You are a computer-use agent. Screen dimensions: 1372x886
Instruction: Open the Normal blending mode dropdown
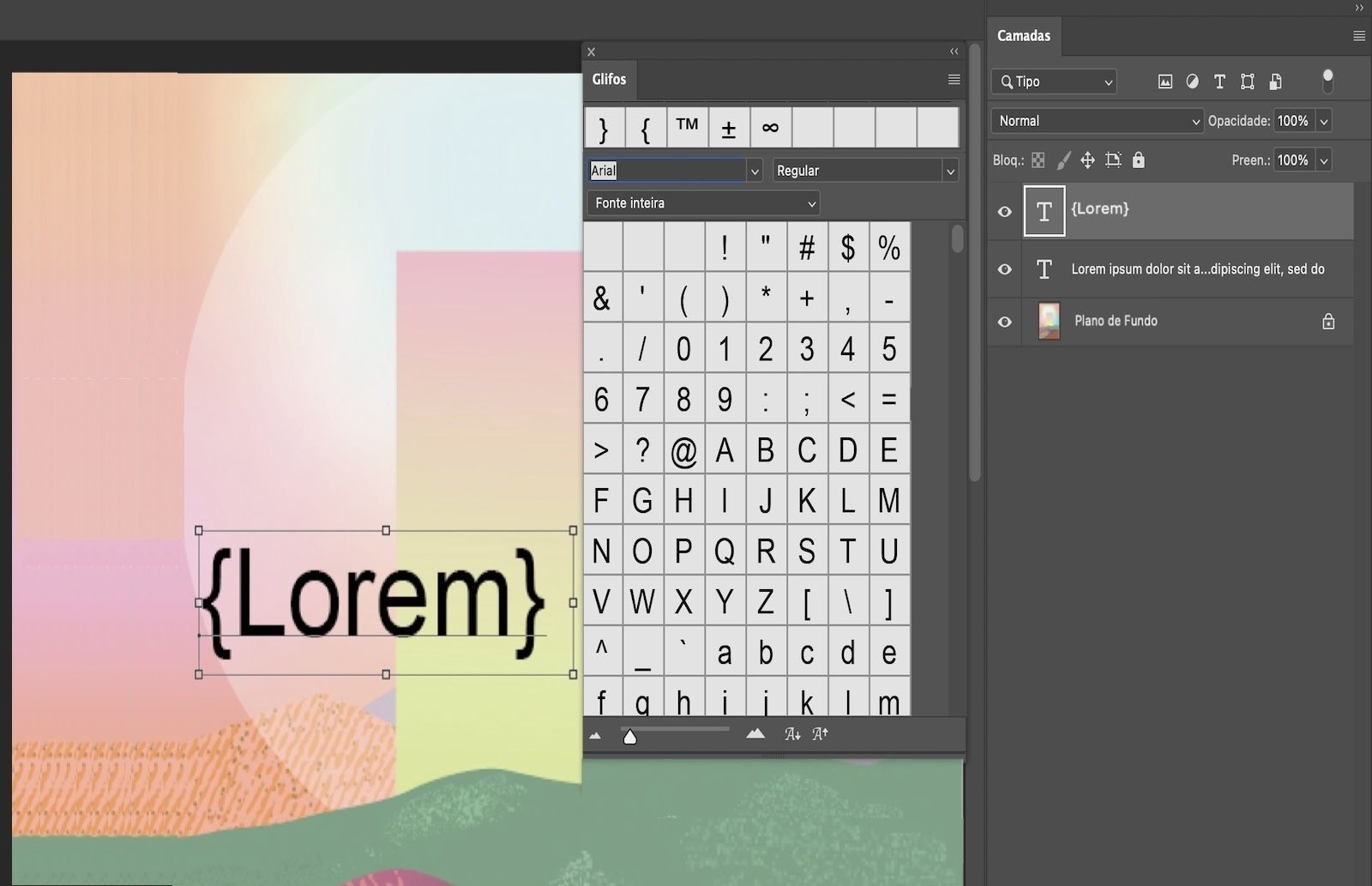1097,120
